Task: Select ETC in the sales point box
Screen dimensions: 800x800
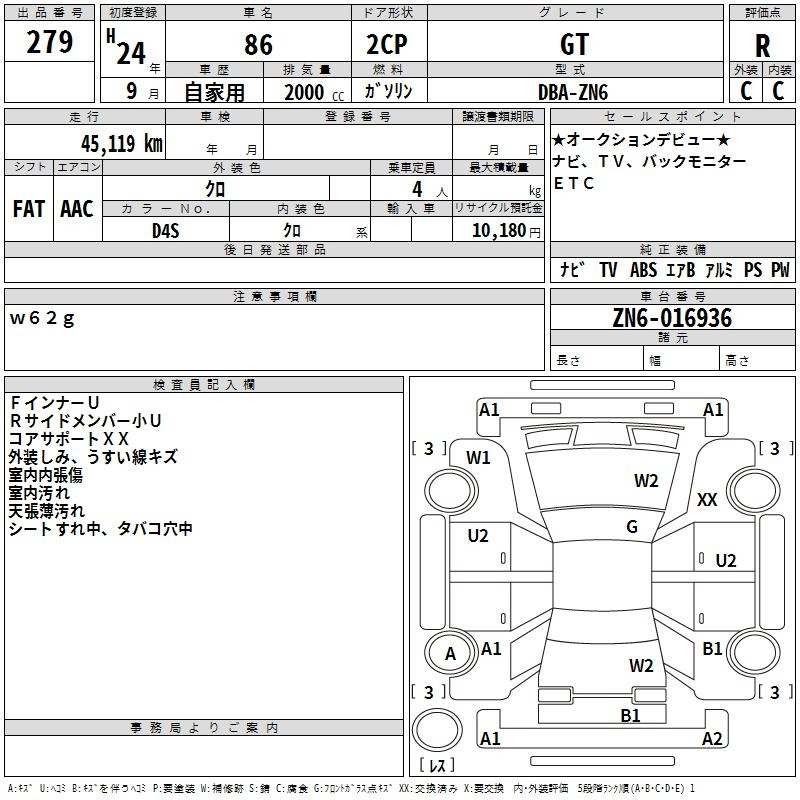Action: pos(573,183)
